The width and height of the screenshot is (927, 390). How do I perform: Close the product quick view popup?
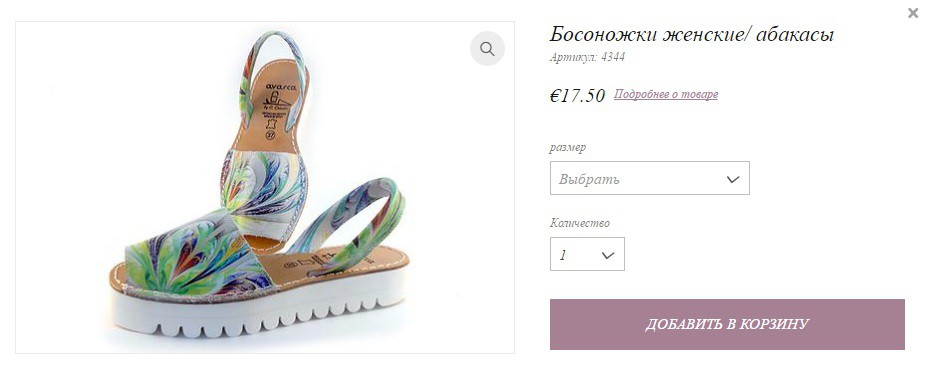point(913,14)
